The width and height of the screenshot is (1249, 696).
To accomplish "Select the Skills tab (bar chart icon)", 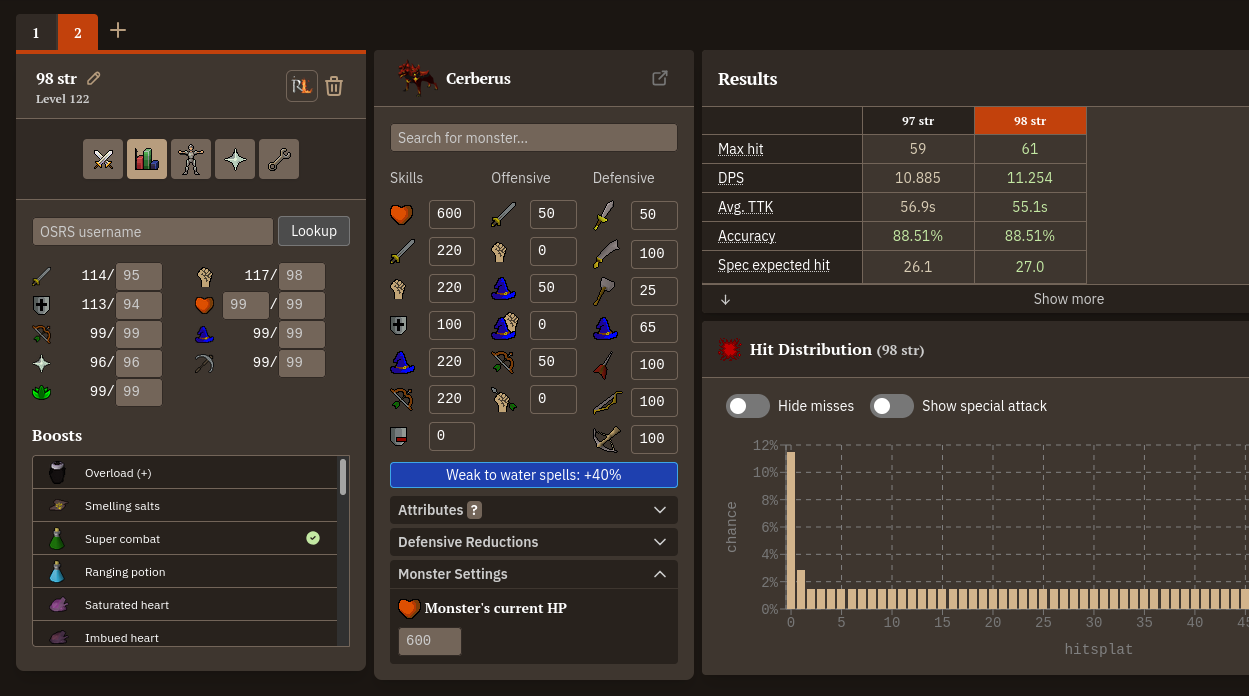I will (x=147, y=159).
